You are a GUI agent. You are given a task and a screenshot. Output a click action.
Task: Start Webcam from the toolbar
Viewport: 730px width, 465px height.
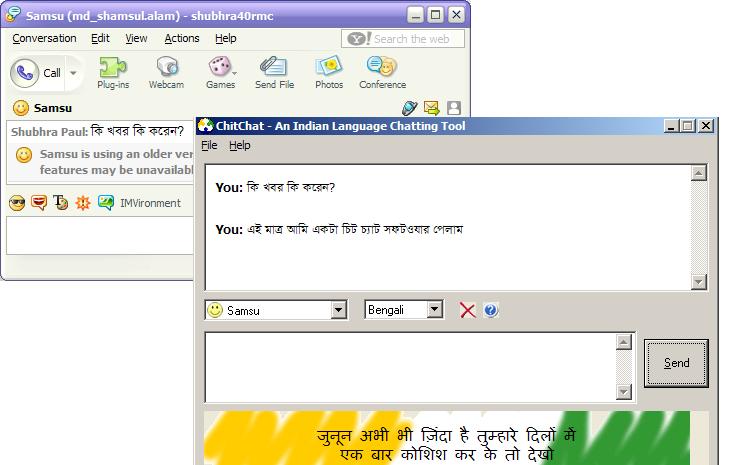(x=166, y=73)
